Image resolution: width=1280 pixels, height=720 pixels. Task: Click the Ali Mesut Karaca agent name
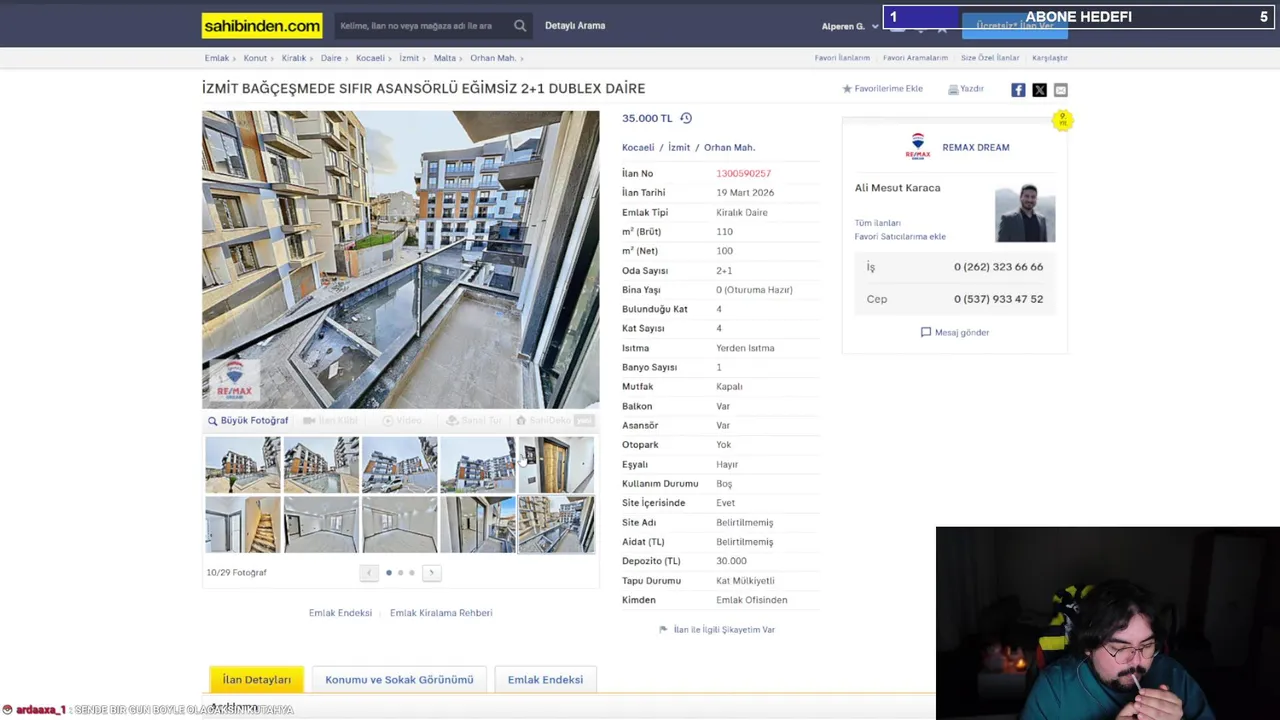click(x=897, y=188)
